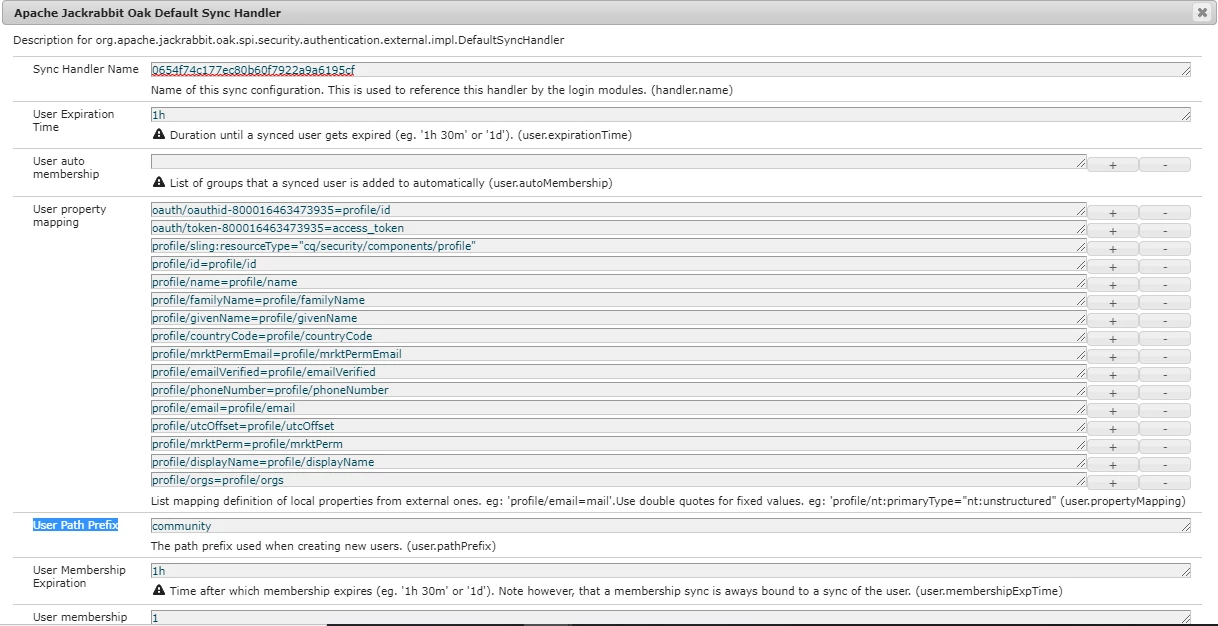The image size is (1218, 626).
Task: Add a row after profile/email mapping
Action: coord(1113,411)
